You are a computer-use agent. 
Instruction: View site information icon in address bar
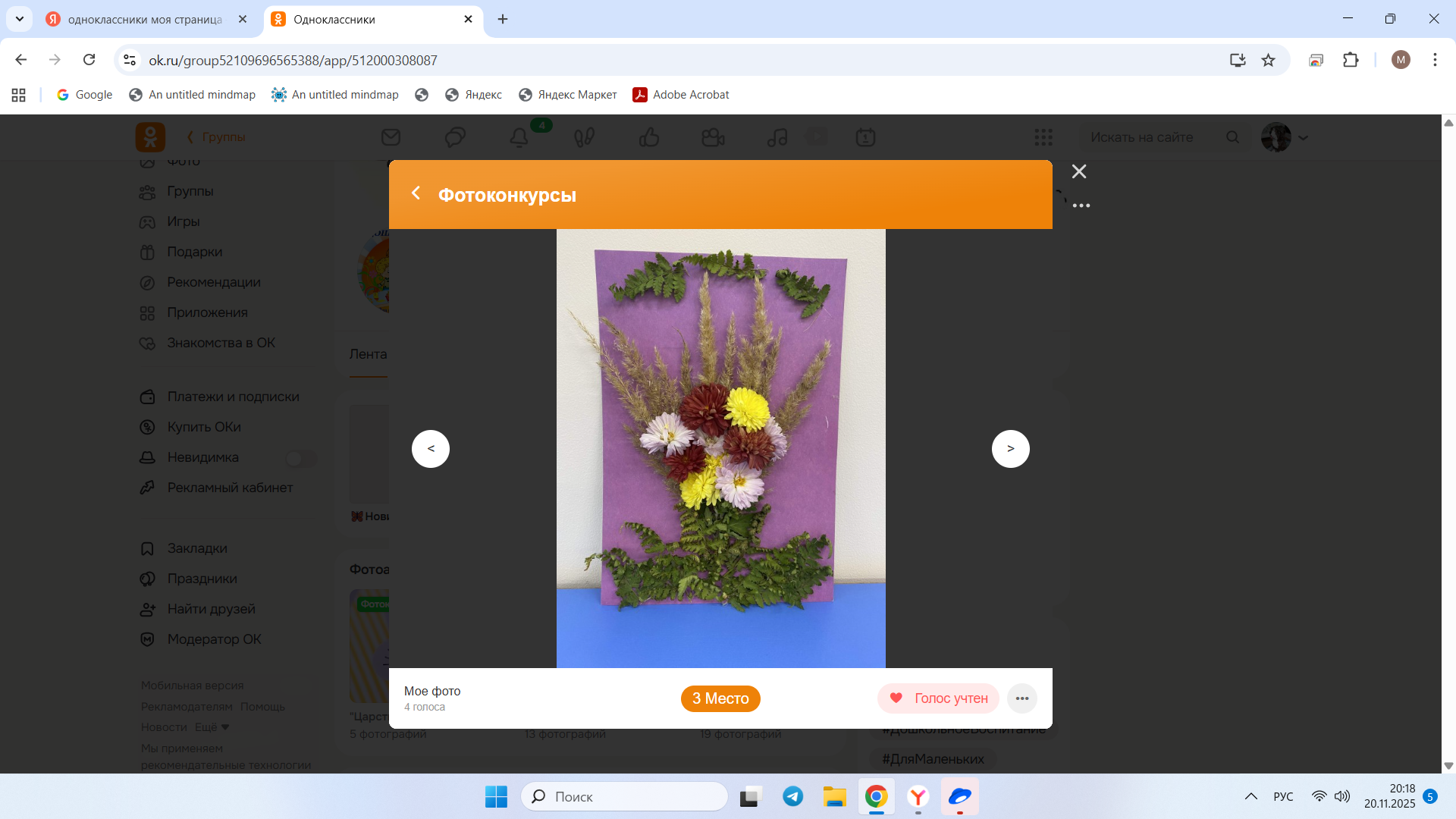click(x=130, y=60)
